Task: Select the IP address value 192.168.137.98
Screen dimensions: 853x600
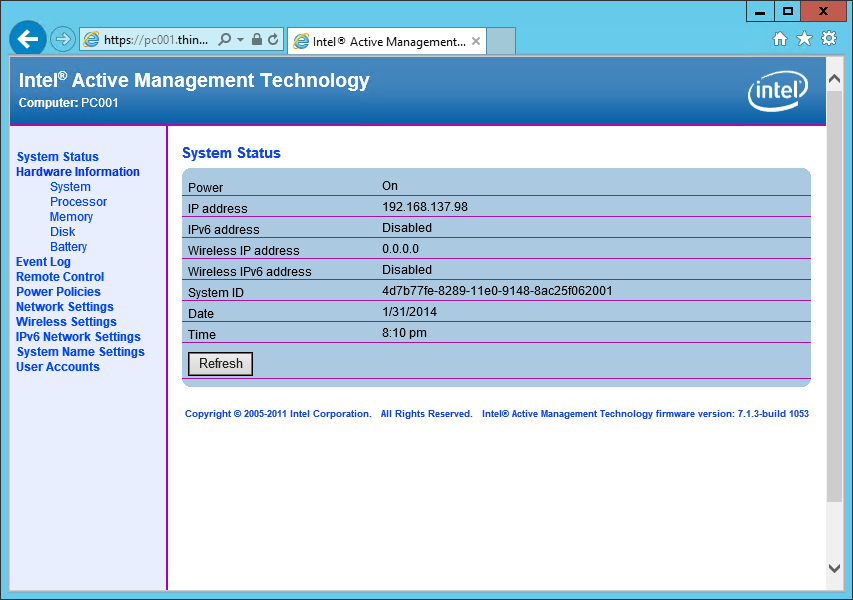Action: [x=425, y=207]
